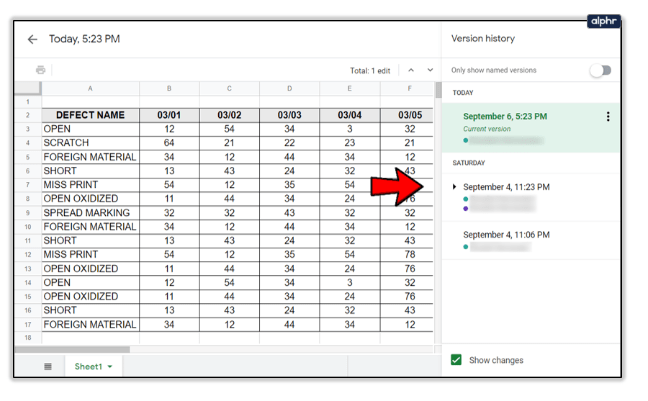Click the Today, 5:23 PM title
The image size is (648, 401).
click(84, 39)
